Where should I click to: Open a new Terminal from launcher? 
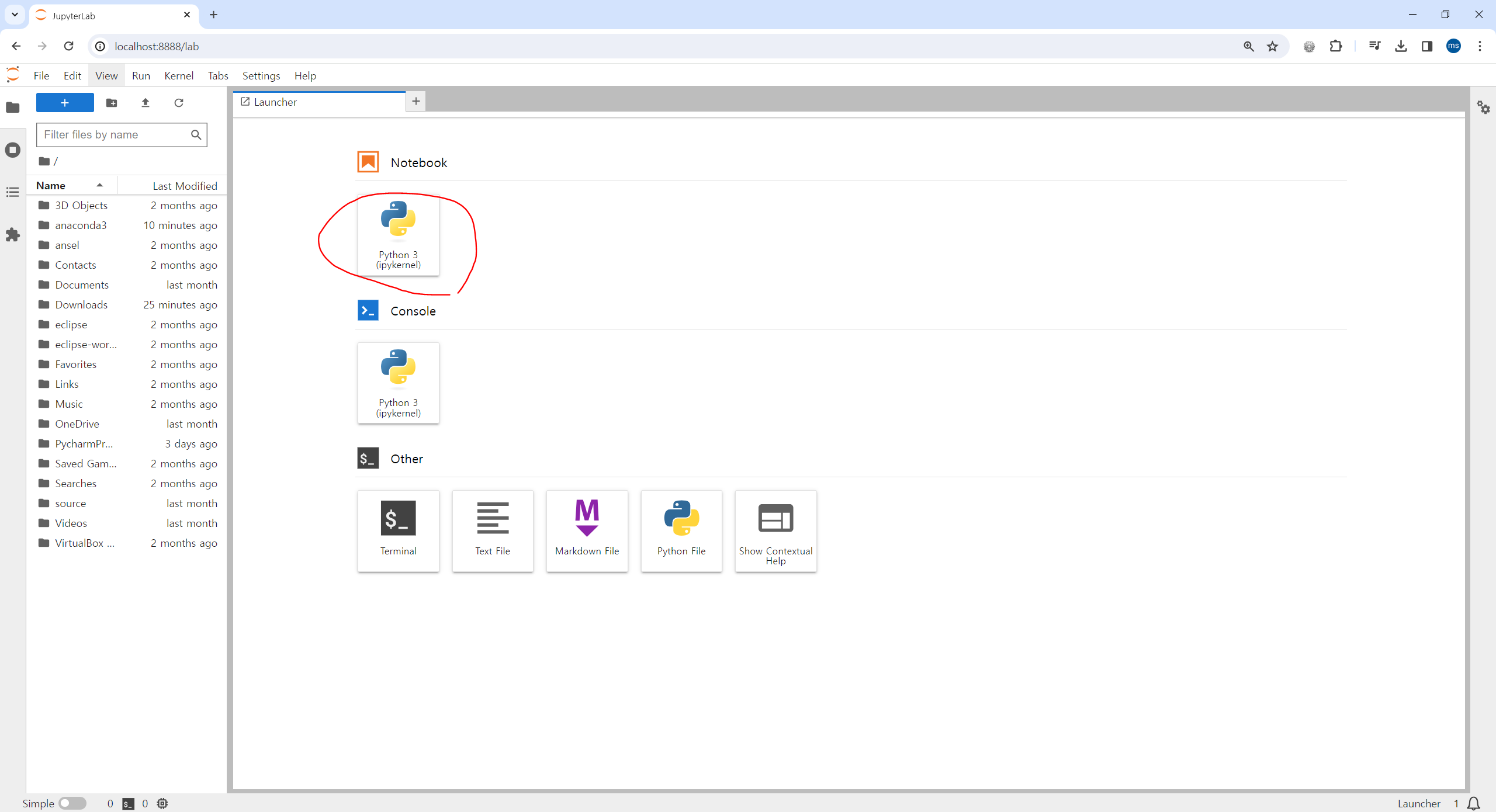(x=398, y=531)
